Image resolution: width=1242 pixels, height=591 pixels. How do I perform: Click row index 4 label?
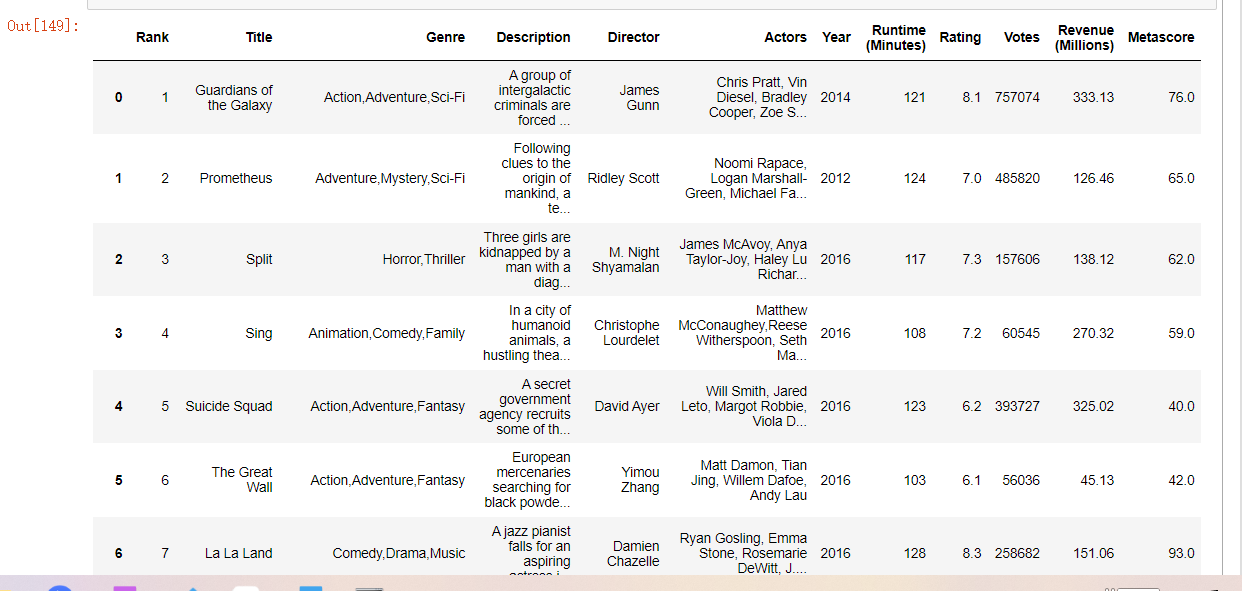click(119, 406)
